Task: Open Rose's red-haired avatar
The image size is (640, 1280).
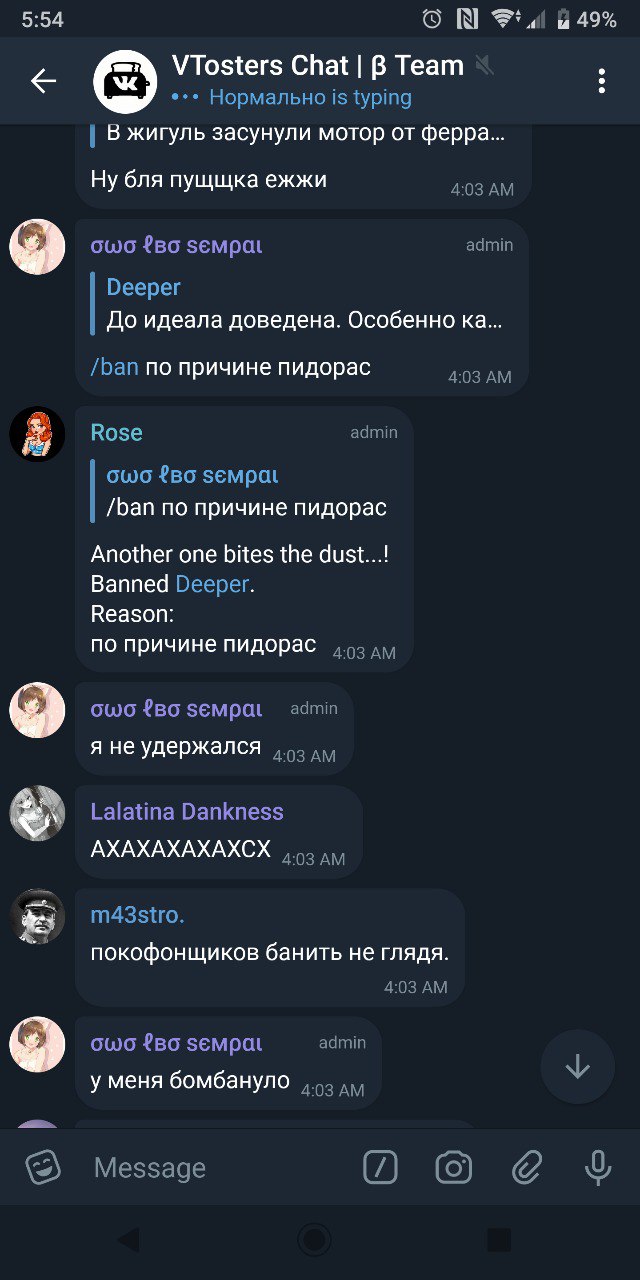Action: point(37,434)
